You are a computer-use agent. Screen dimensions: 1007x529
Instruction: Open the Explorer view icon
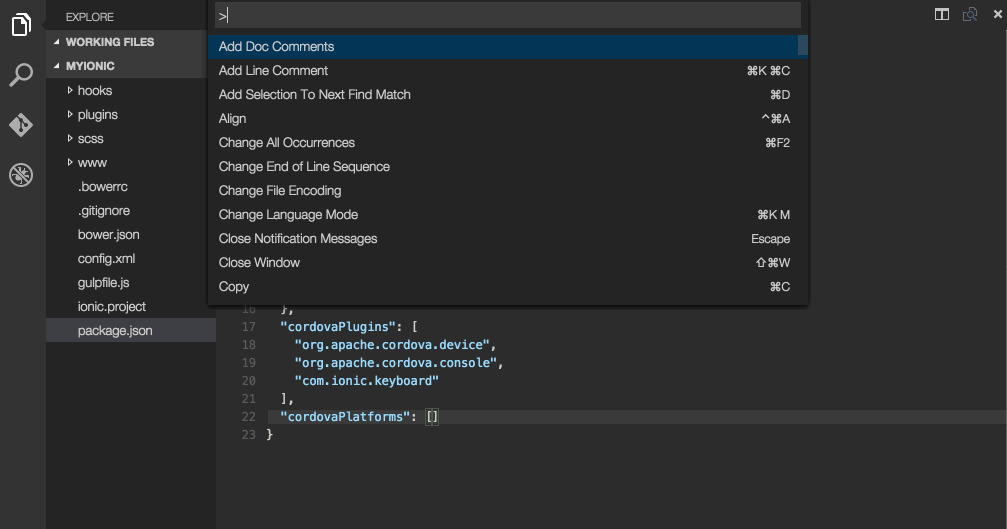[x=21, y=25]
